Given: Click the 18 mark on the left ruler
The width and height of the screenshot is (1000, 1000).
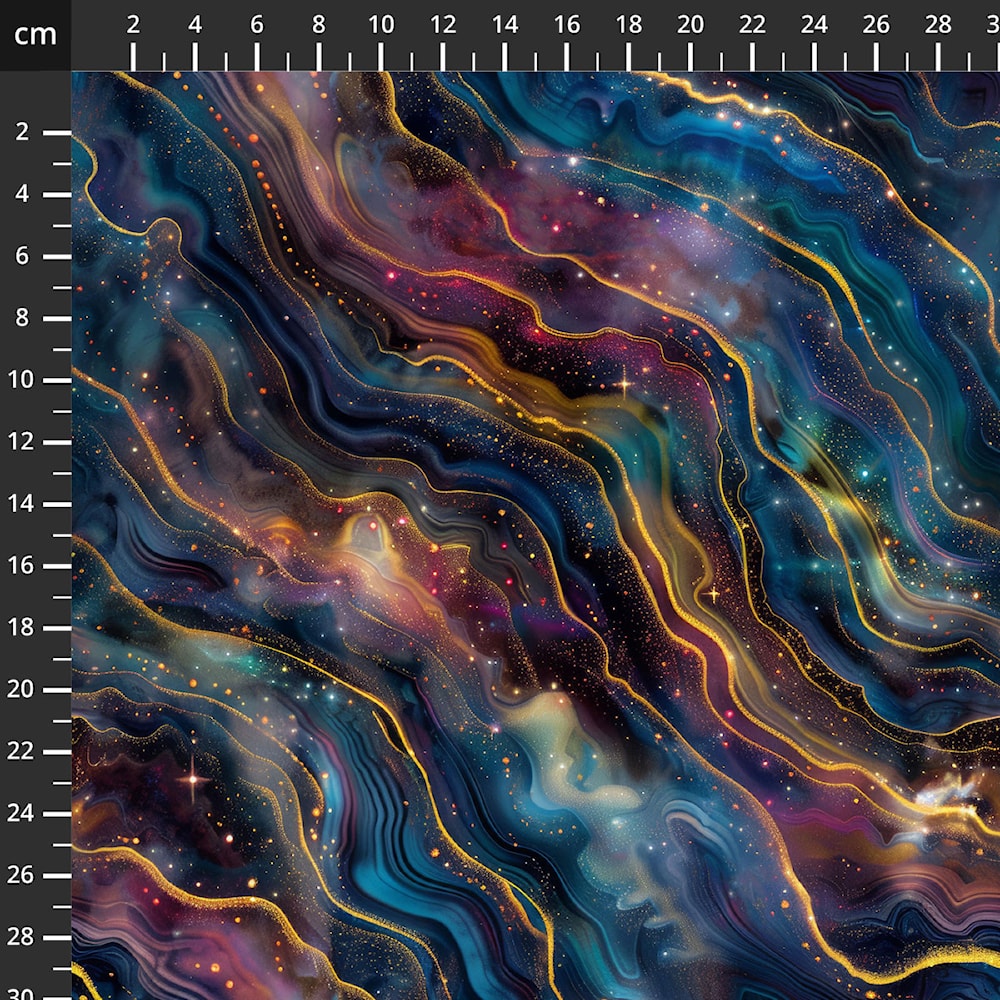Looking at the screenshot, I should point(23,628).
